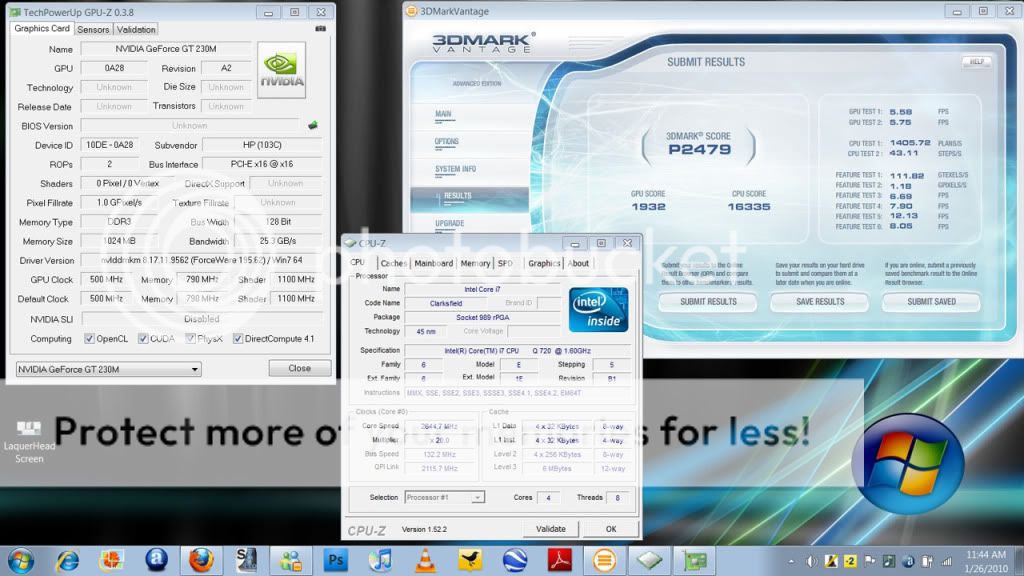Toggle the OpenCL checkbox

[90, 339]
